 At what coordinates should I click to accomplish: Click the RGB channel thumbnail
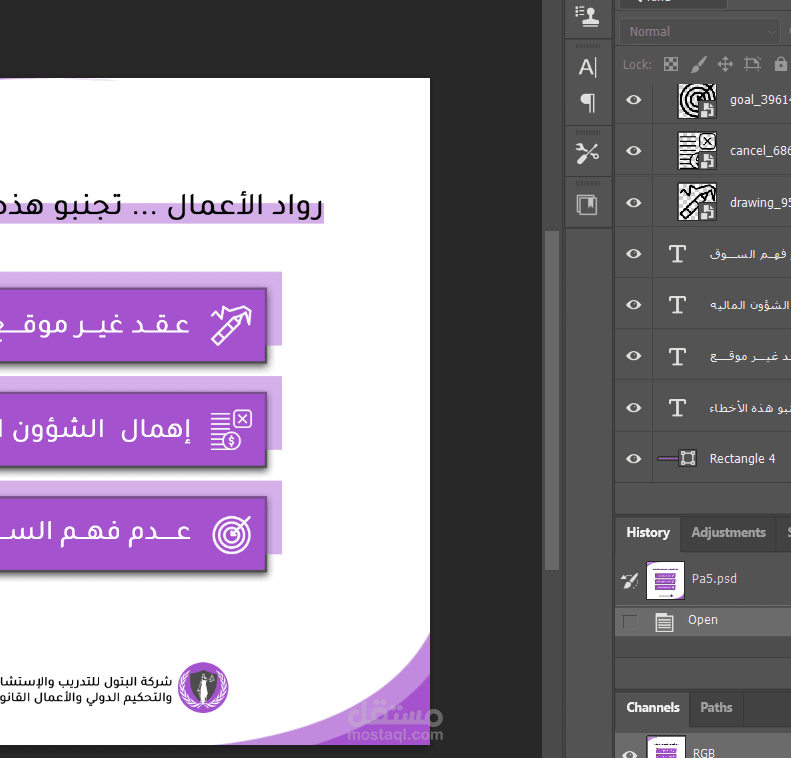tap(666, 747)
